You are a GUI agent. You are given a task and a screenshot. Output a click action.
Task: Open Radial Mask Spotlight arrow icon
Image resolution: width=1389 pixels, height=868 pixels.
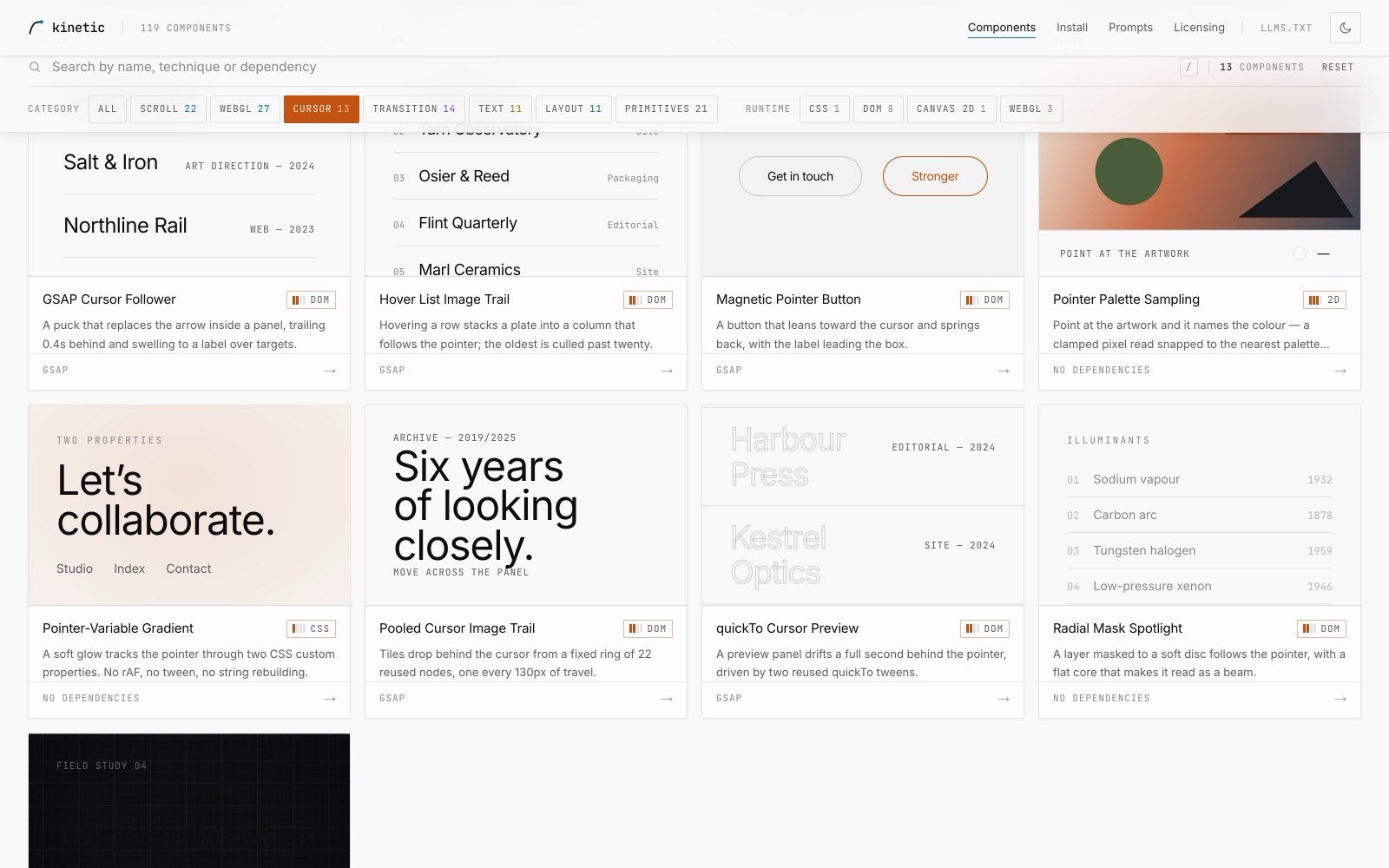1340,699
